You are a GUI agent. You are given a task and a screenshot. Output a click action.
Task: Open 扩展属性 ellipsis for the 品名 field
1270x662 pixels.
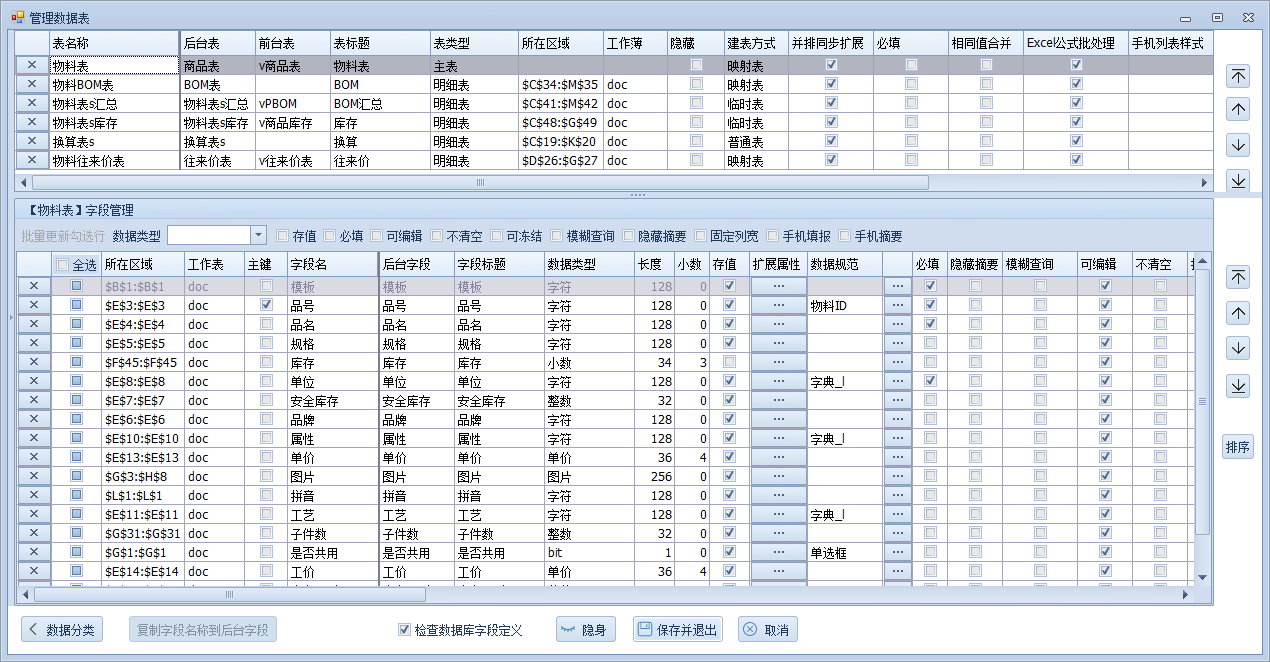pyautogui.click(x=778, y=324)
